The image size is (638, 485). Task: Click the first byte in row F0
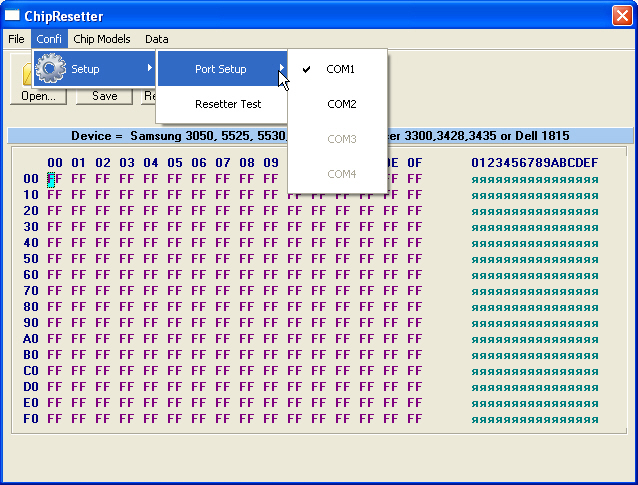click(54, 419)
